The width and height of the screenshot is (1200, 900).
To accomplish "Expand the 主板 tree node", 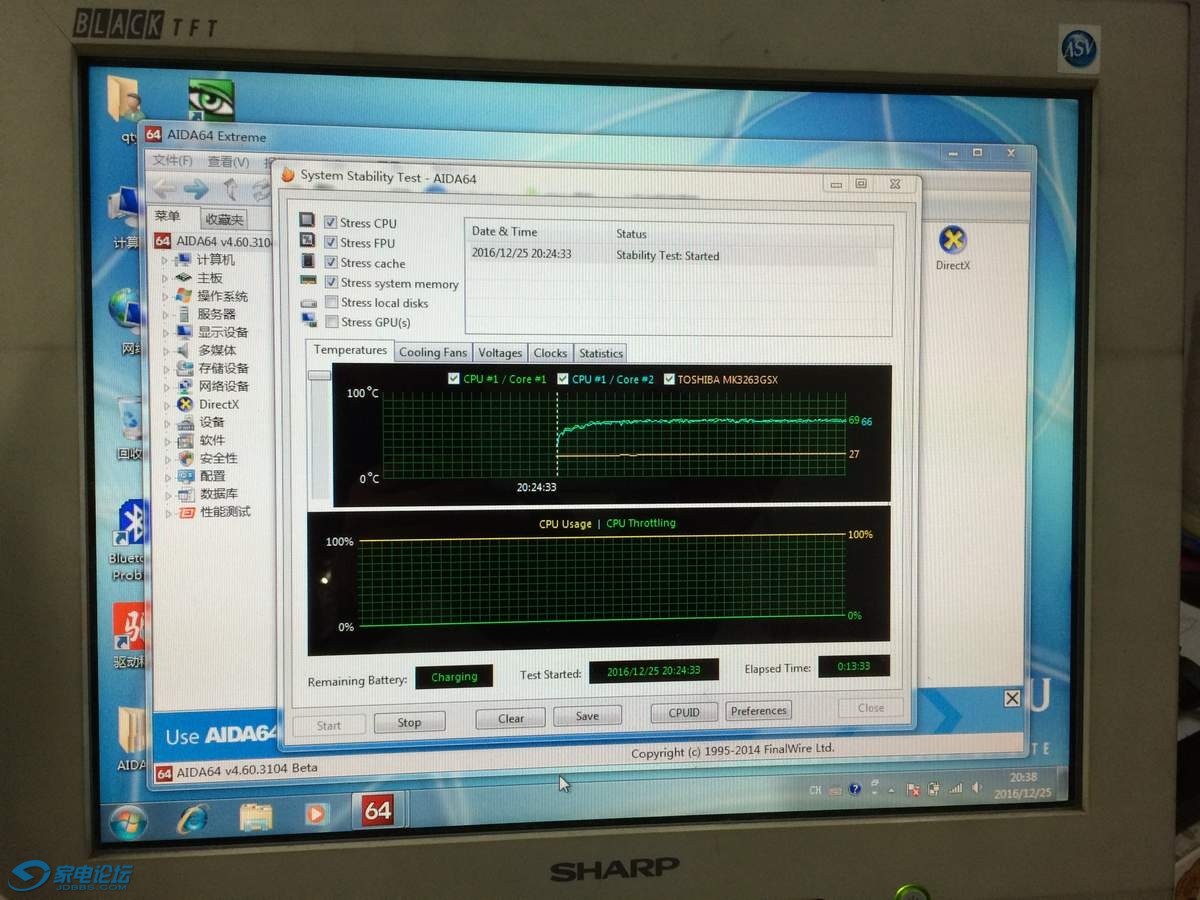I will pyautogui.click(x=166, y=278).
